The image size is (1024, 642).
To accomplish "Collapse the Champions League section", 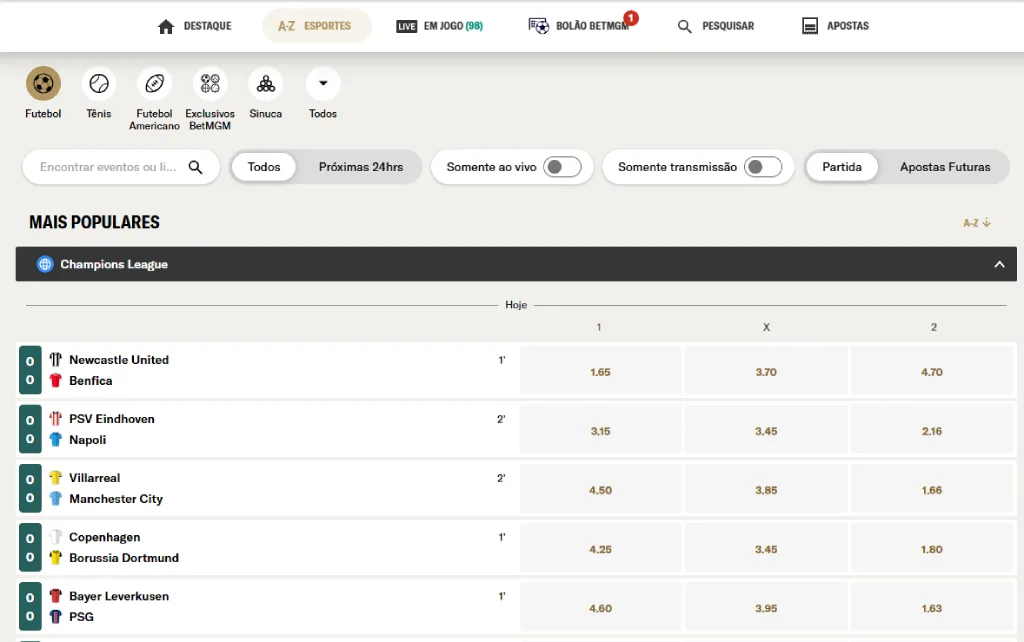I will [x=999, y=264].
